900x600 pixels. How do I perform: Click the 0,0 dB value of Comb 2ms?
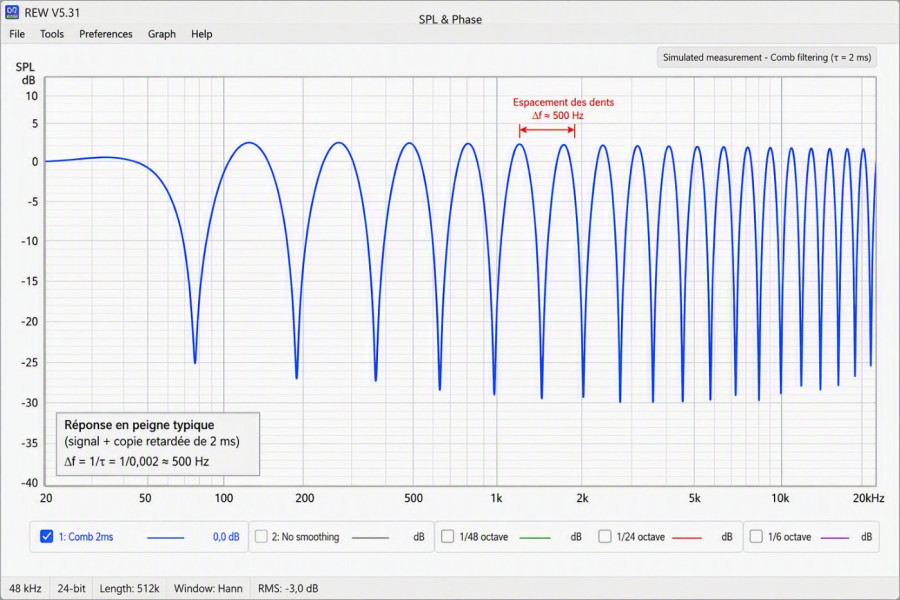coord(226,537)
